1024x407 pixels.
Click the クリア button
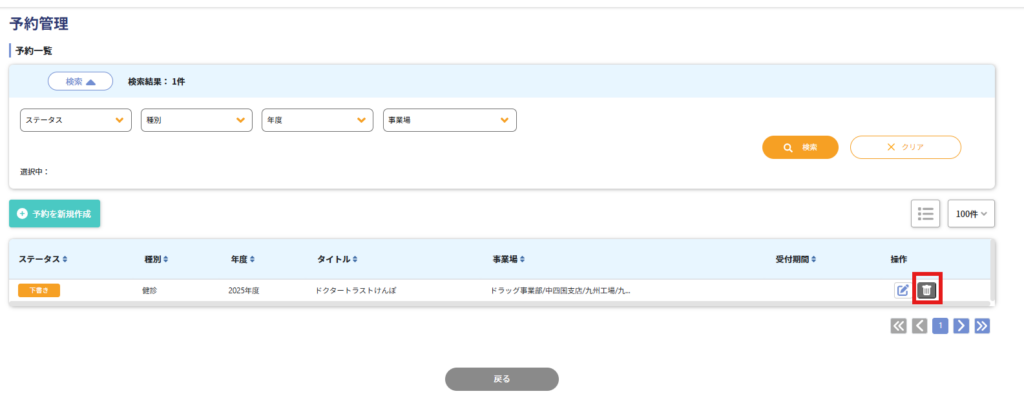click(905, 147)
